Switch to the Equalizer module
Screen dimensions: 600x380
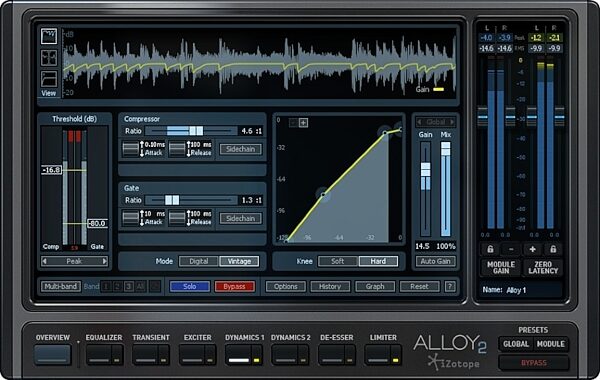[99, 355]
